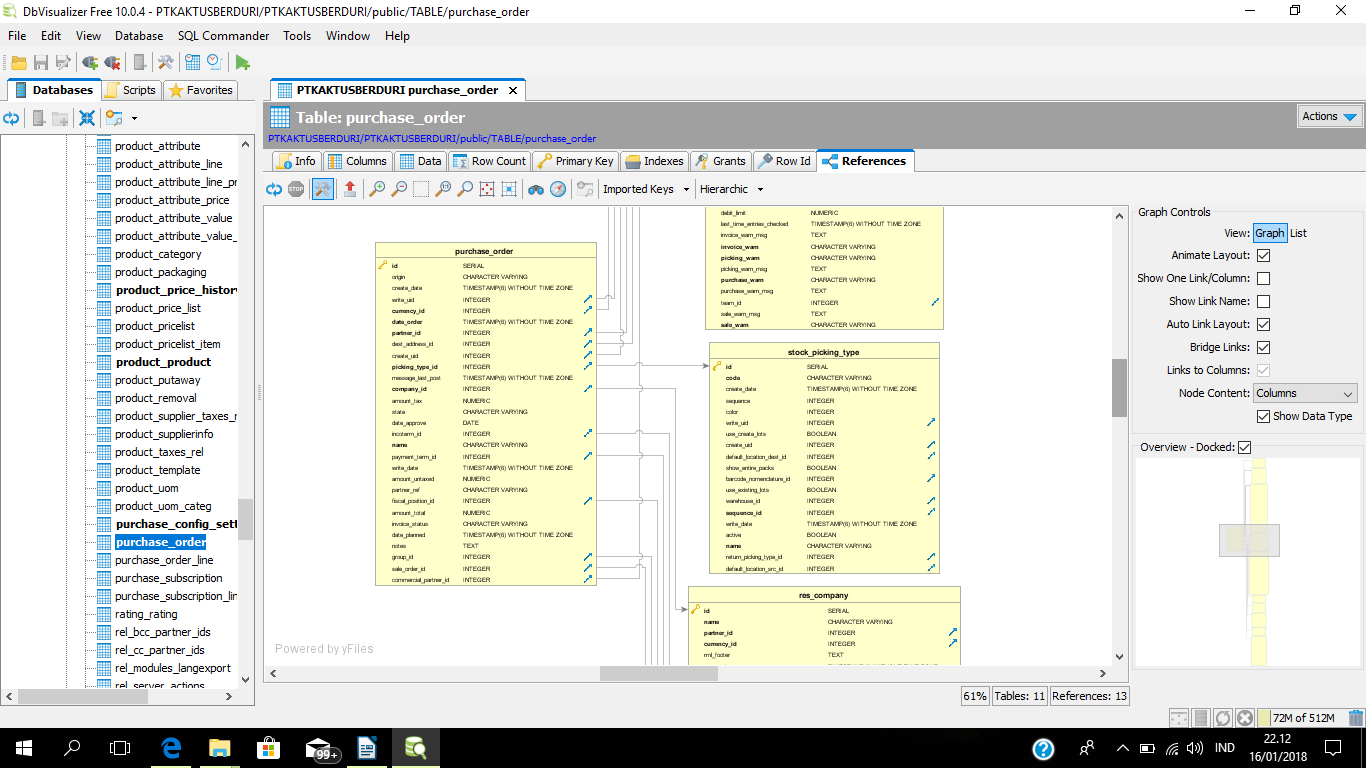Viewport: 1366px width, 768px height.
Task: Click the purchase_order breadcrumb path link
Action: point(432,138)
